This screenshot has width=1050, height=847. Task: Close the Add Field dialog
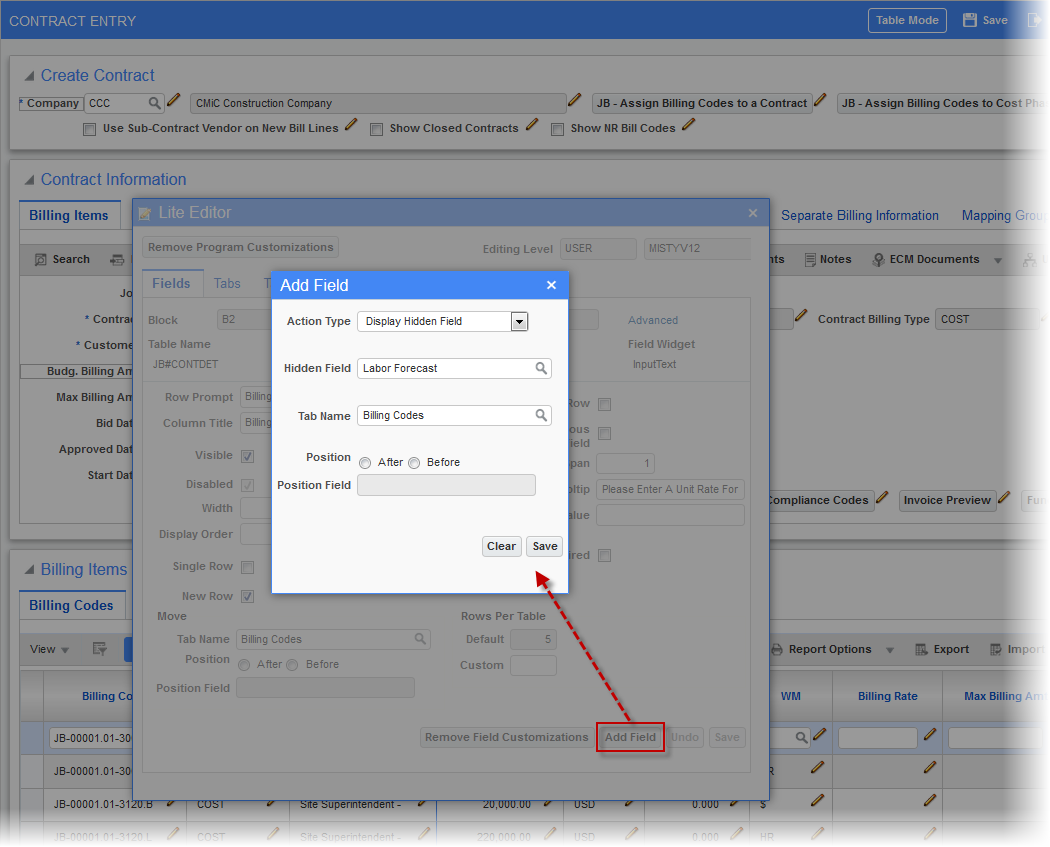551,285
